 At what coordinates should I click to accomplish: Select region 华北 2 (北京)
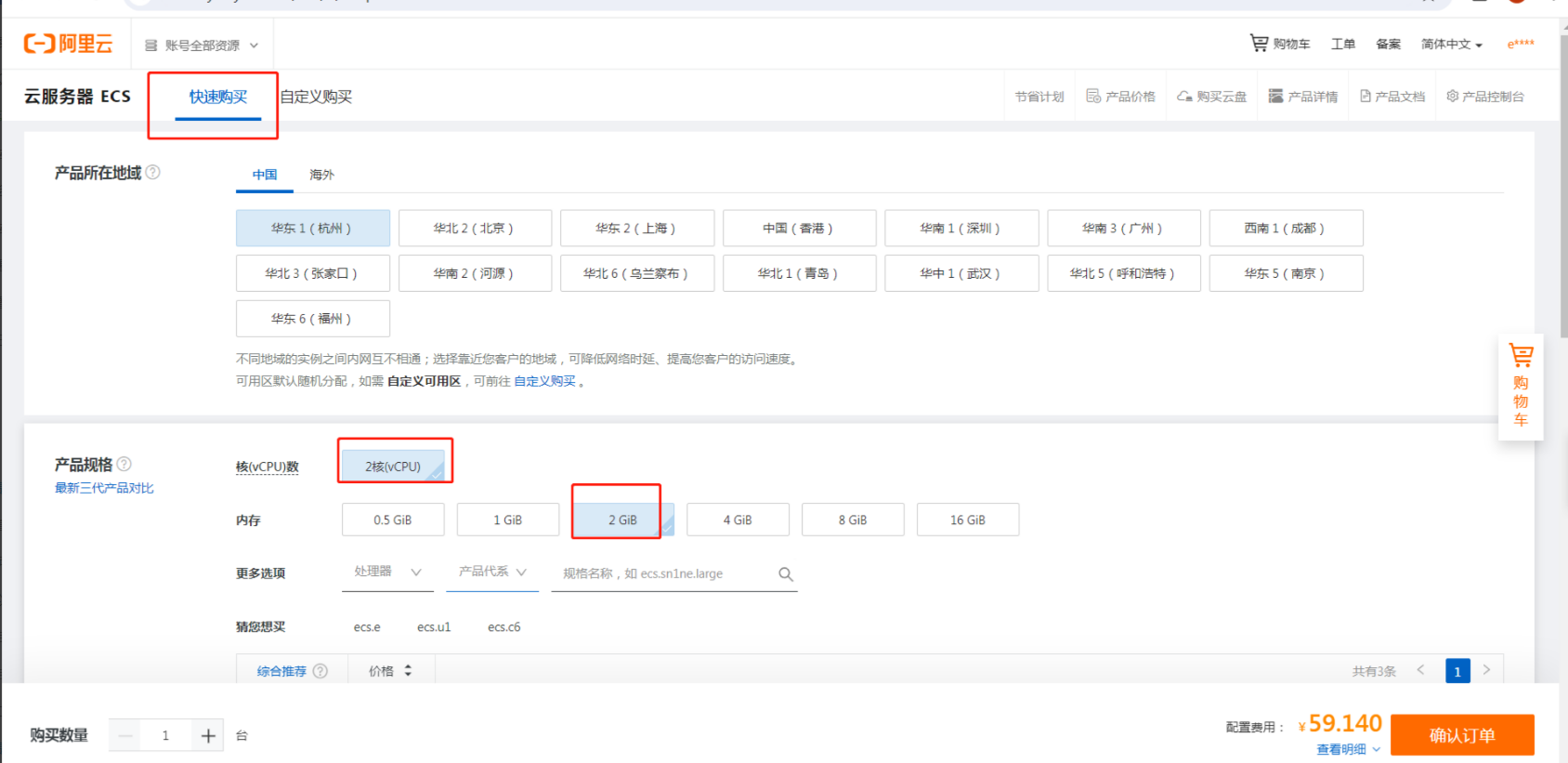pos(475,229)
